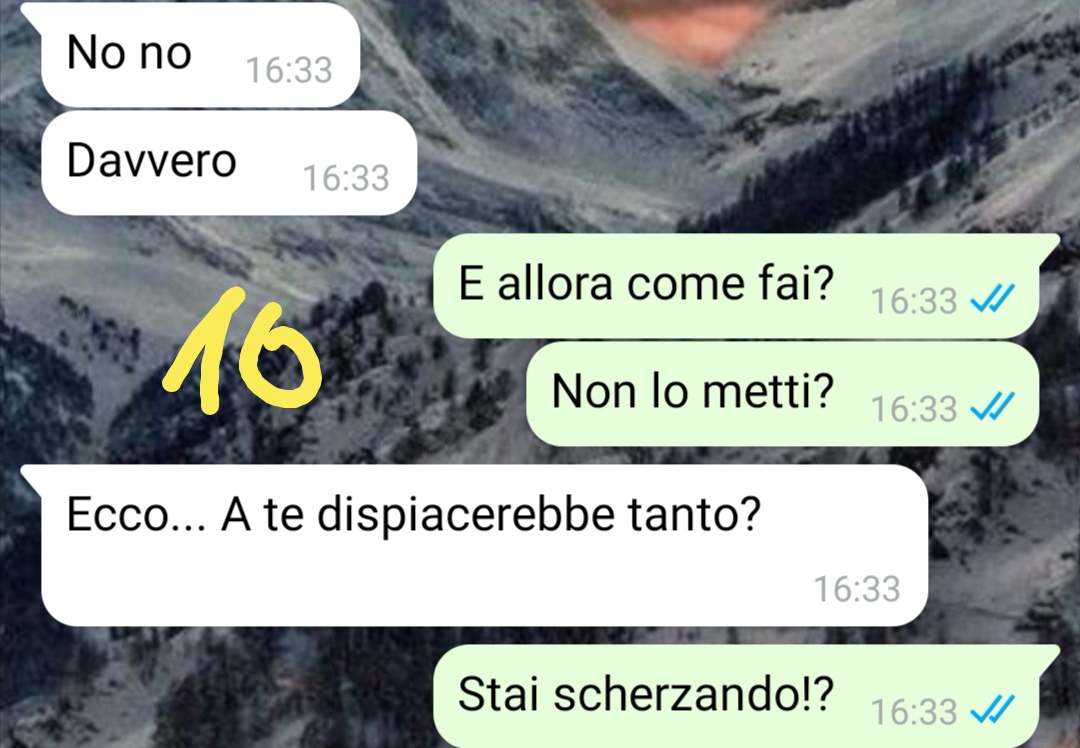Tap the 16:33 timestamp on 'No no'
1080x748 pixels.
click(289, 70)
